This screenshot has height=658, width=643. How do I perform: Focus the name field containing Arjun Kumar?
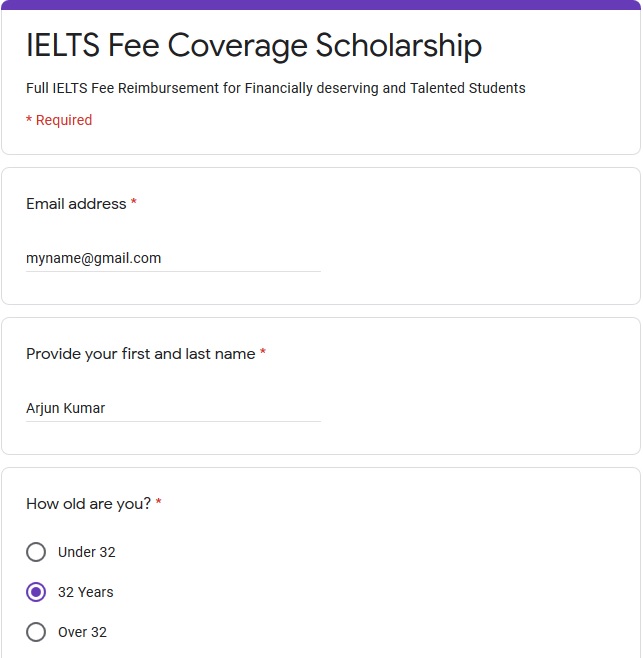[x=173, y=408]
